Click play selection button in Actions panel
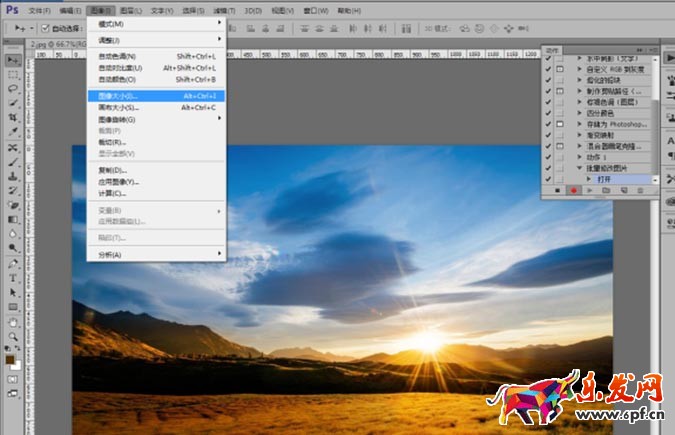The image size is (675, 435). 591,189
